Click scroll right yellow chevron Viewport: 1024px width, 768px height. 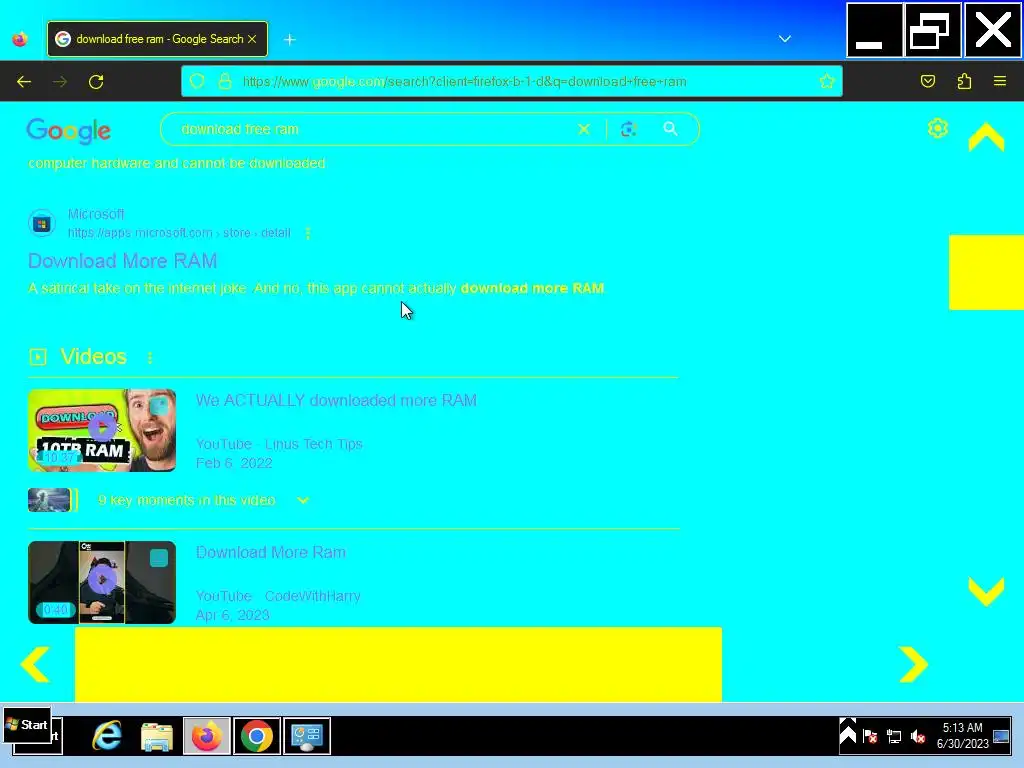tap(913, 664)
